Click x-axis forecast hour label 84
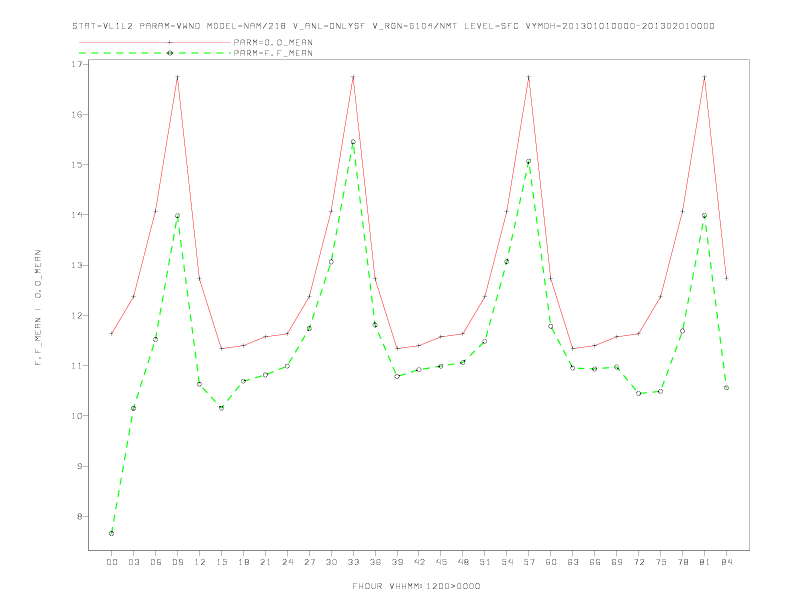 (726, 562)
